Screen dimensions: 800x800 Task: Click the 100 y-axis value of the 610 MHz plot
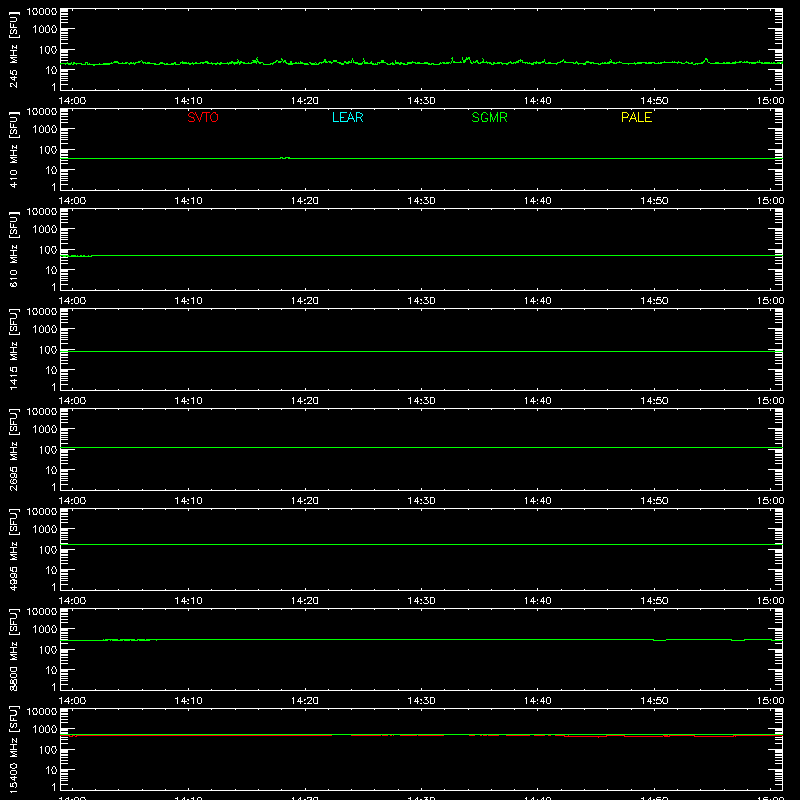[48, 249]
